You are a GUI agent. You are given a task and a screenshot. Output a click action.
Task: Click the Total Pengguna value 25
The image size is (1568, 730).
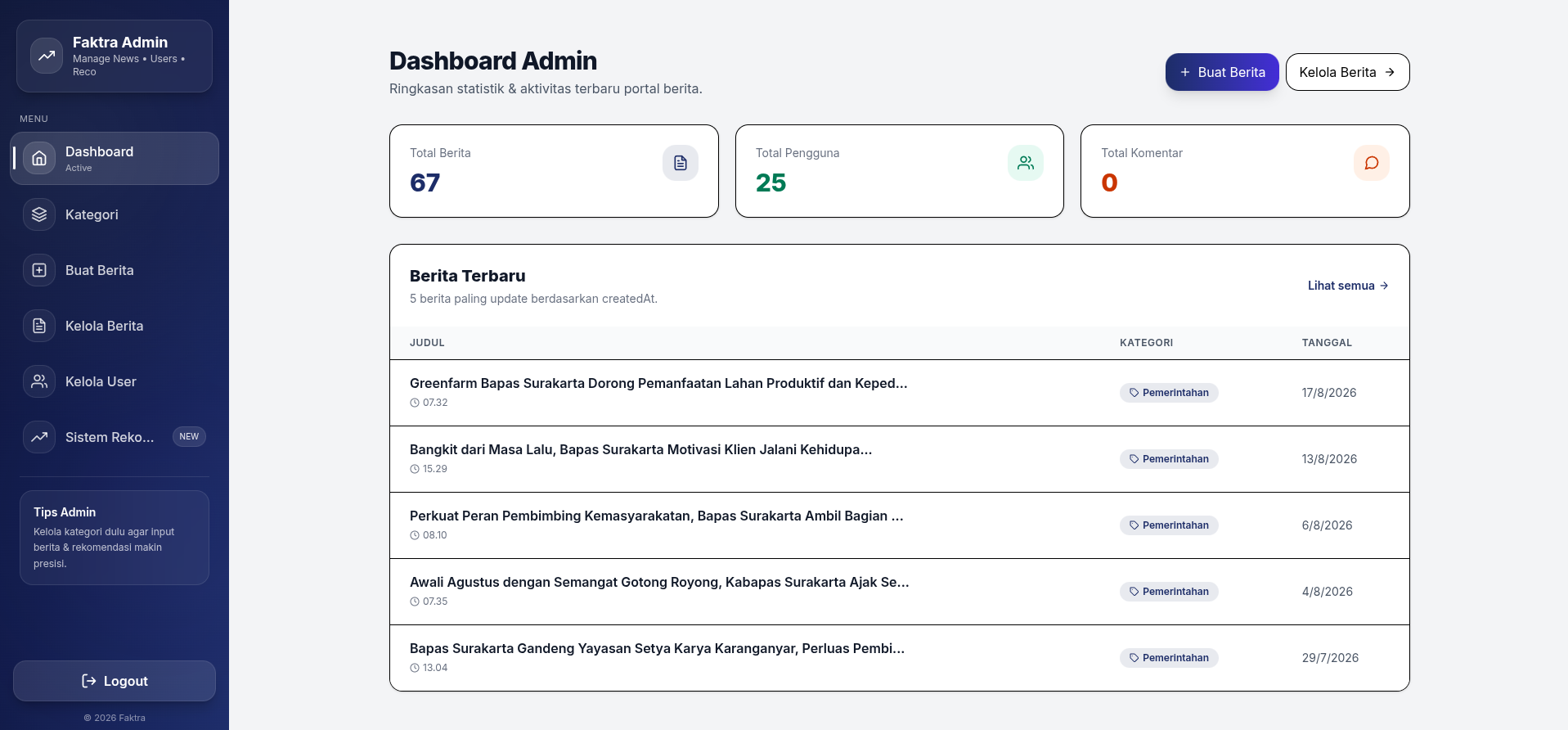[771, 182]
